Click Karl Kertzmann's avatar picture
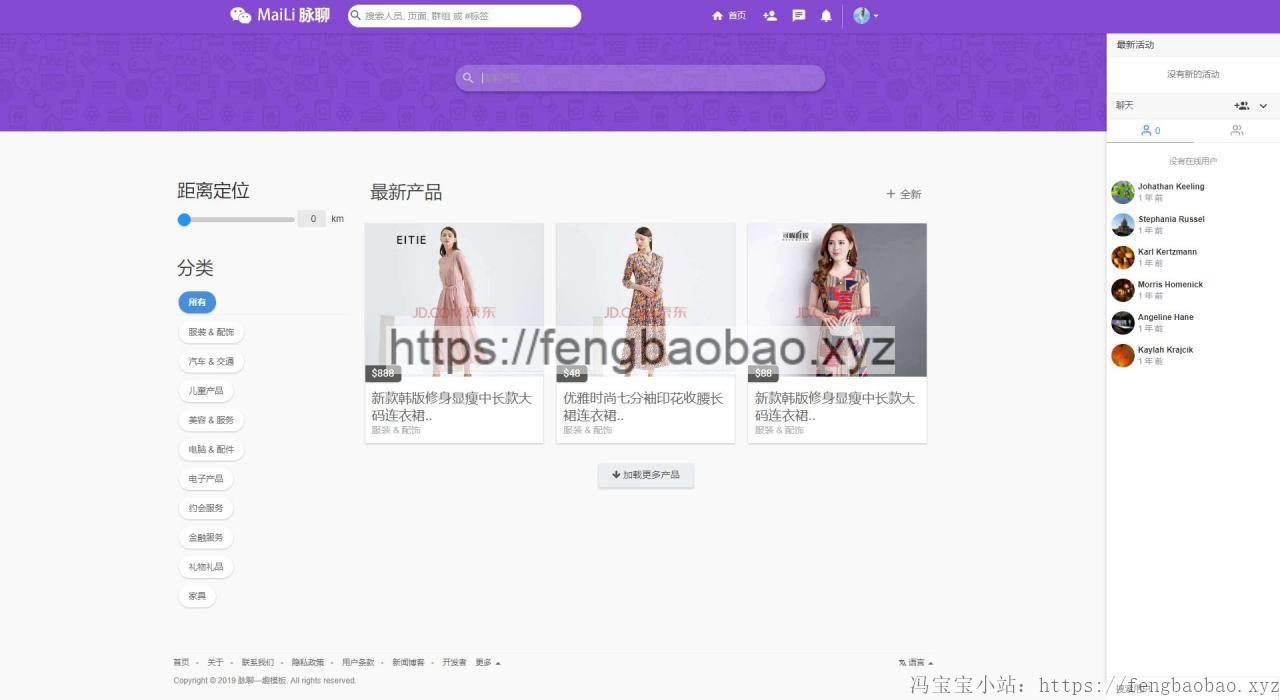 coord(1123,257)
